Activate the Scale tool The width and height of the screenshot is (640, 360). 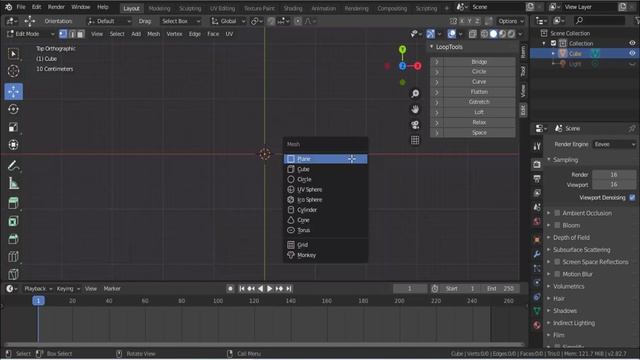[13, 127]
